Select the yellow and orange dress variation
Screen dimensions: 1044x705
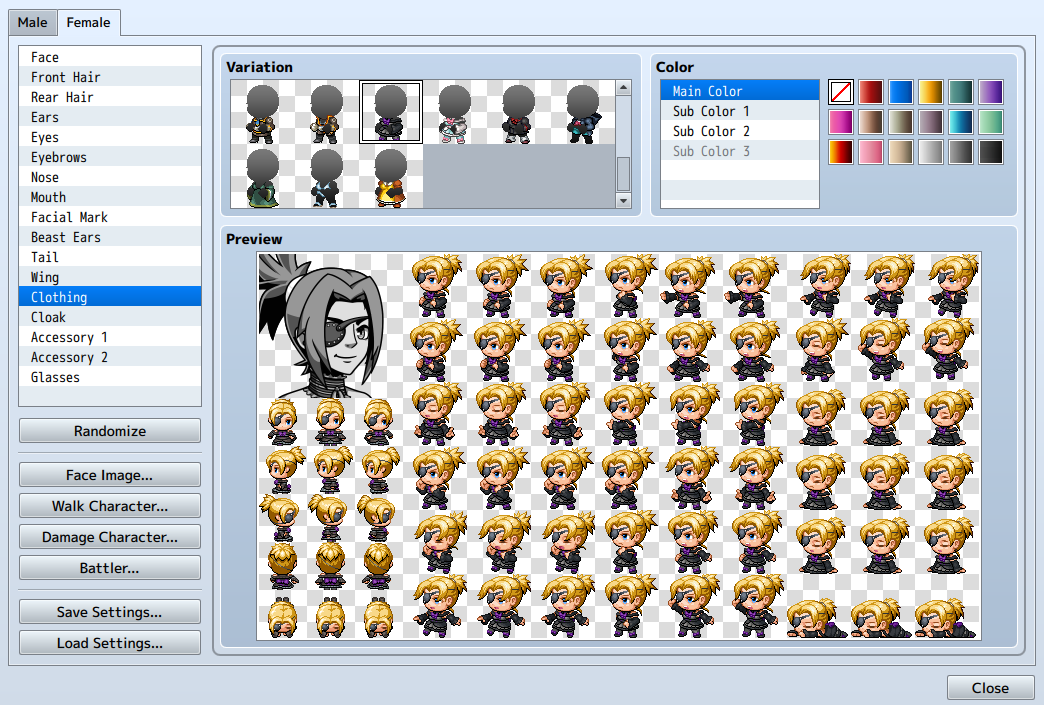coord(391,176)
